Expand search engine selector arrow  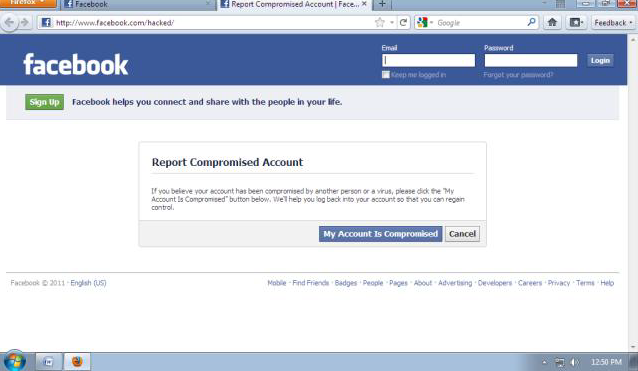(x=431, y=22)
